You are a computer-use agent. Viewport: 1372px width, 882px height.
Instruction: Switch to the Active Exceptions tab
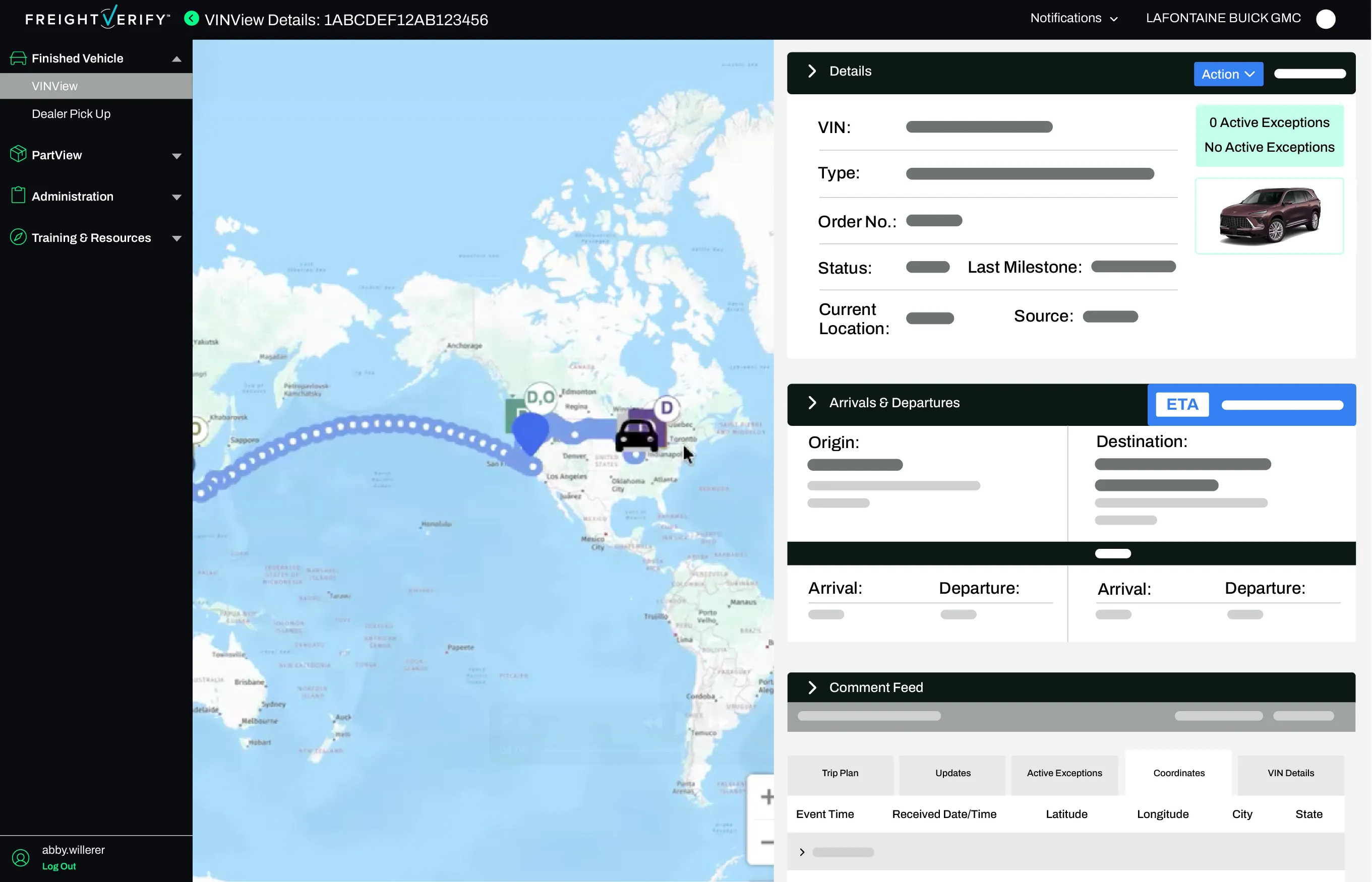[x=1064, y=773]
